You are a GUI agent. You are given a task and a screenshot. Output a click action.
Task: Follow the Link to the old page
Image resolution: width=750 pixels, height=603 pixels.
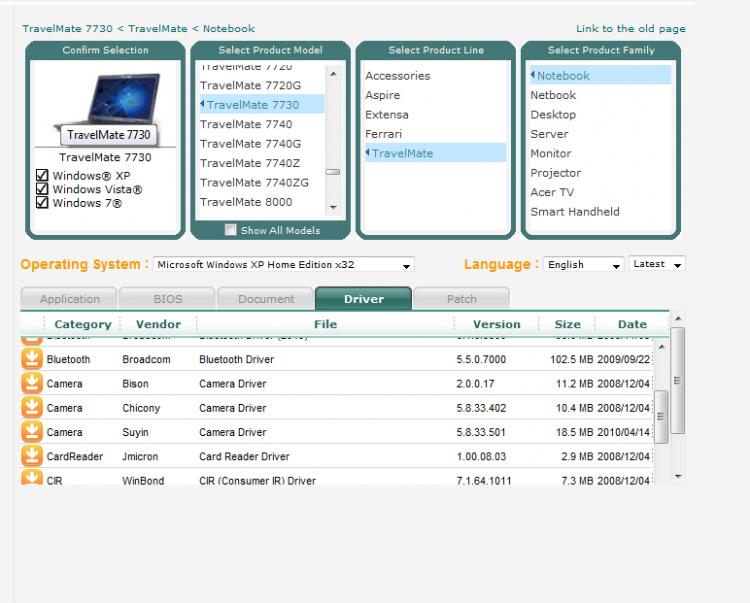click(x=630, y=29)
